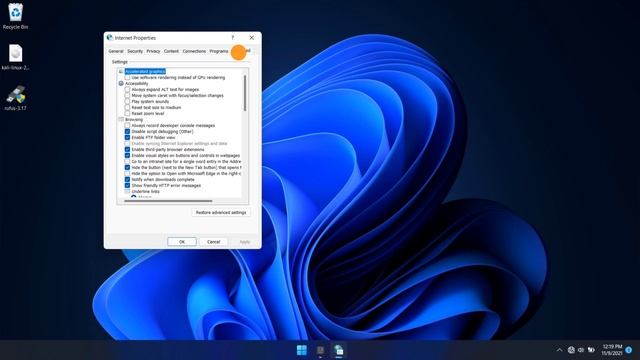This screenshot has width=640, height=360.
Task: Click the Cancel button
Action: coord(213,242)
